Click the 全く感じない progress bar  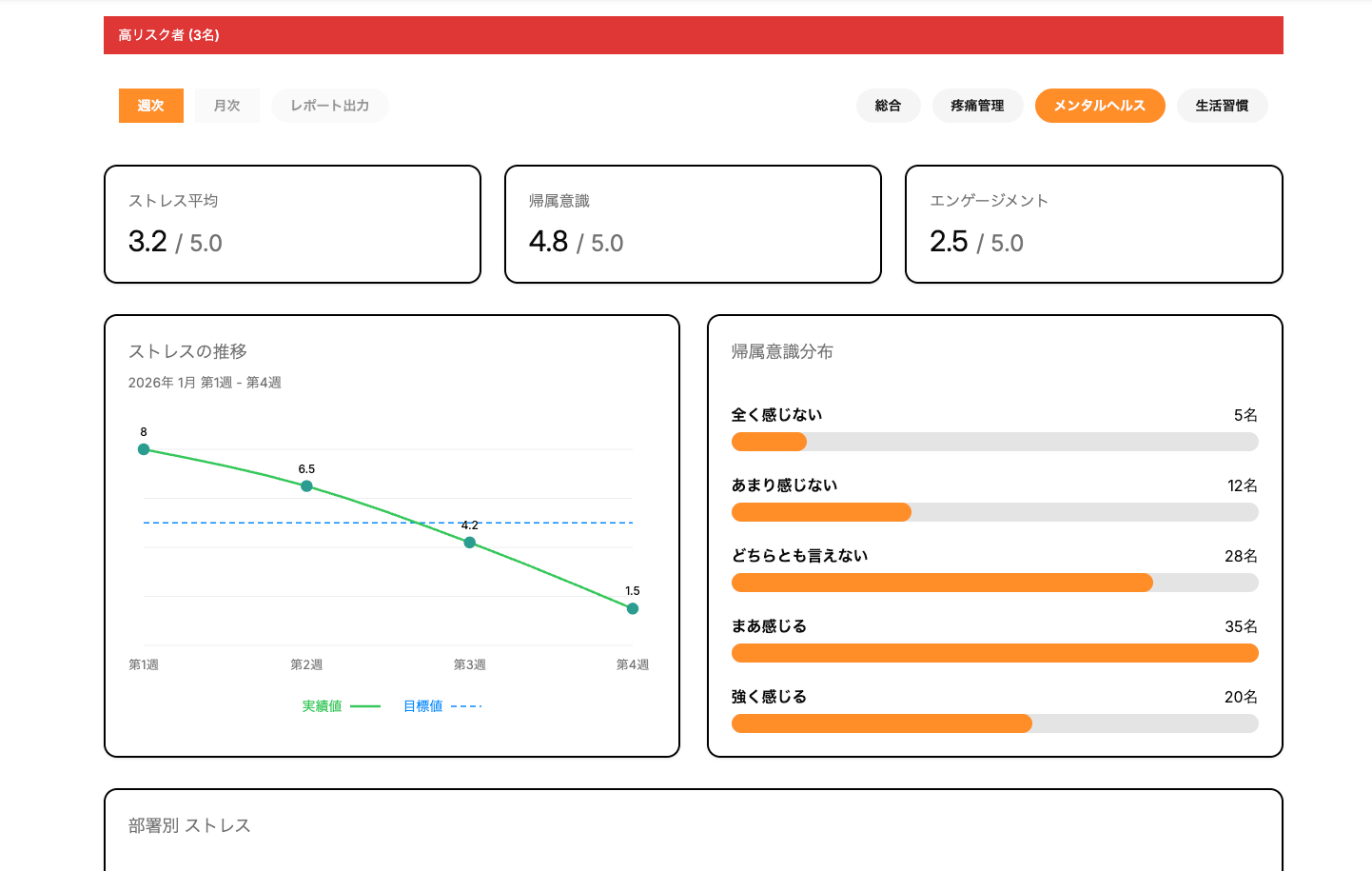coord(994,442)
